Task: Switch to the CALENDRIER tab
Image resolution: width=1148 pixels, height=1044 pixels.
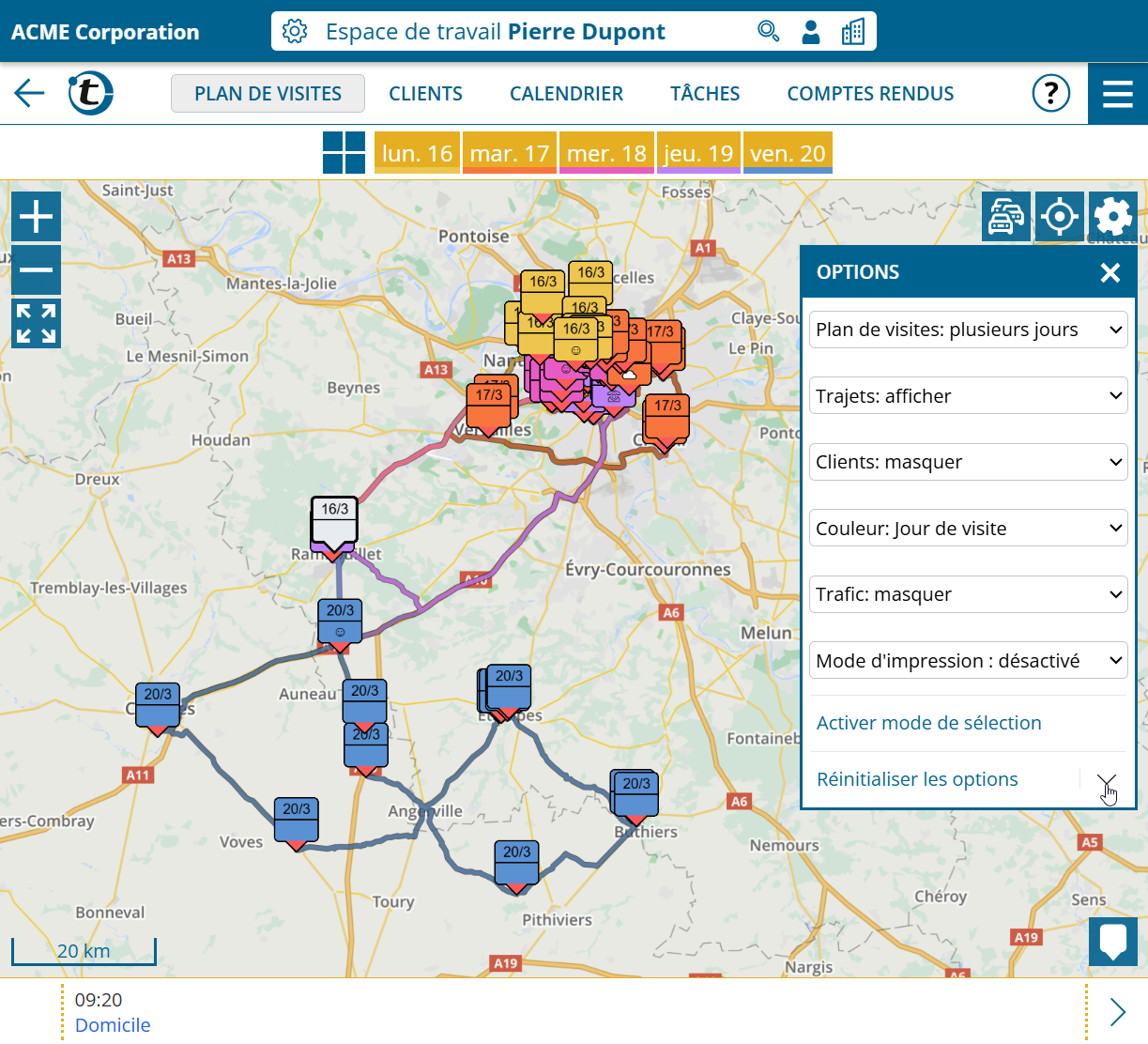Action: pos(566,94)
